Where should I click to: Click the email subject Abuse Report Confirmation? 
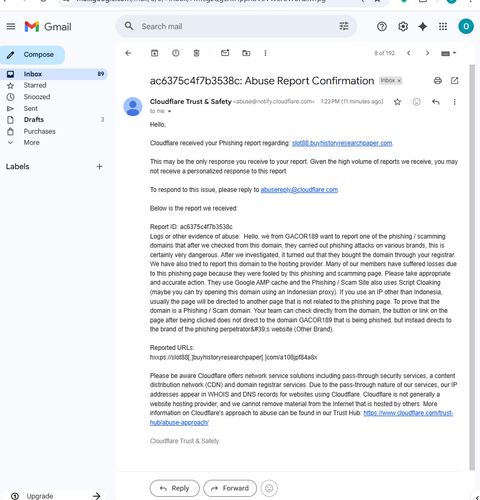point(262,81)
